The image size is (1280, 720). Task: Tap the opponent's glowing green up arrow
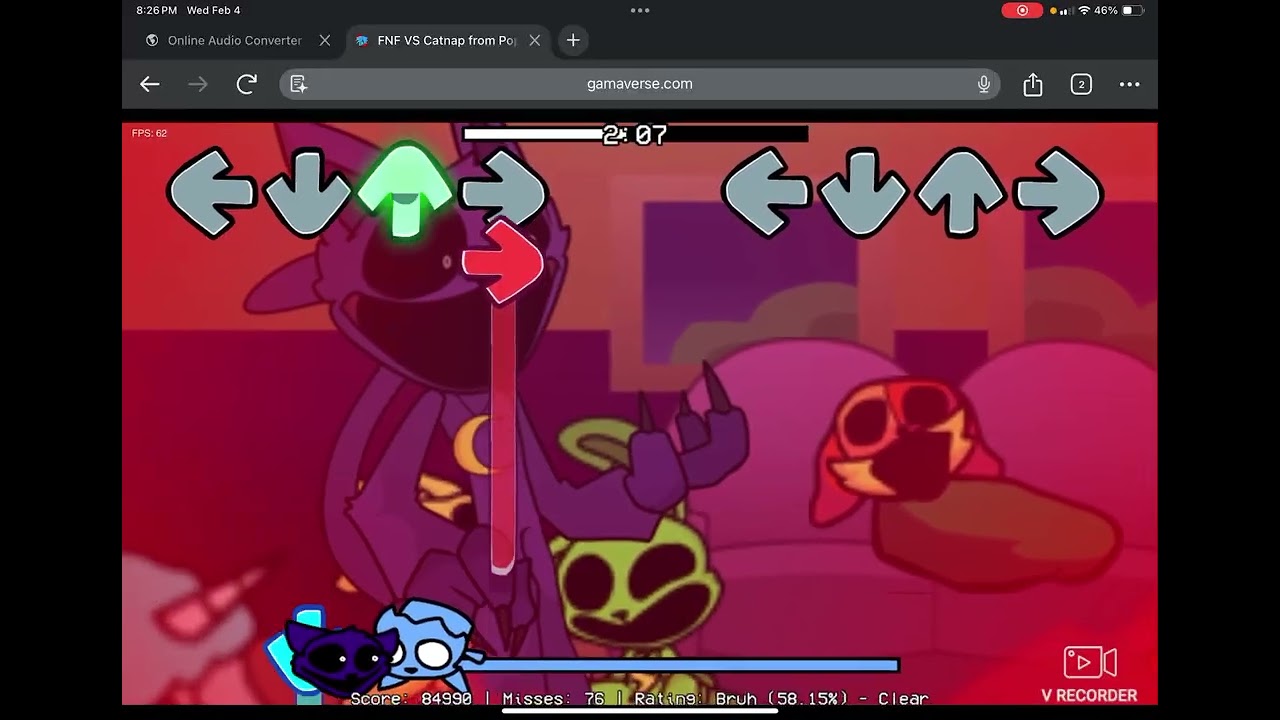405,190
